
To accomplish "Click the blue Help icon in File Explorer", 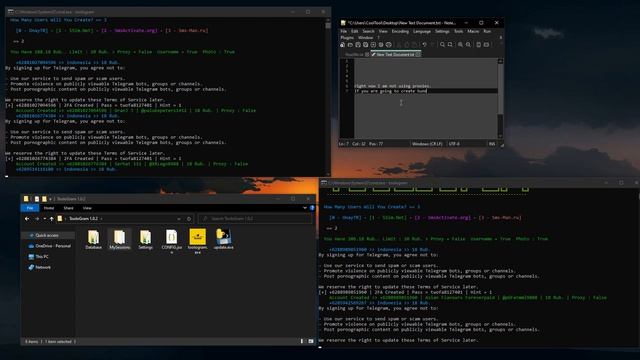I will pos(312,208).
